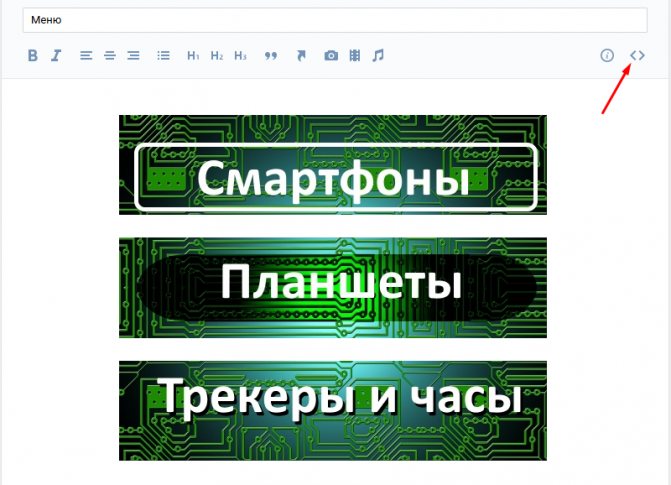Toggle bold text formatting
Viewport: 671px width, 485px height.
coord(33,56)
